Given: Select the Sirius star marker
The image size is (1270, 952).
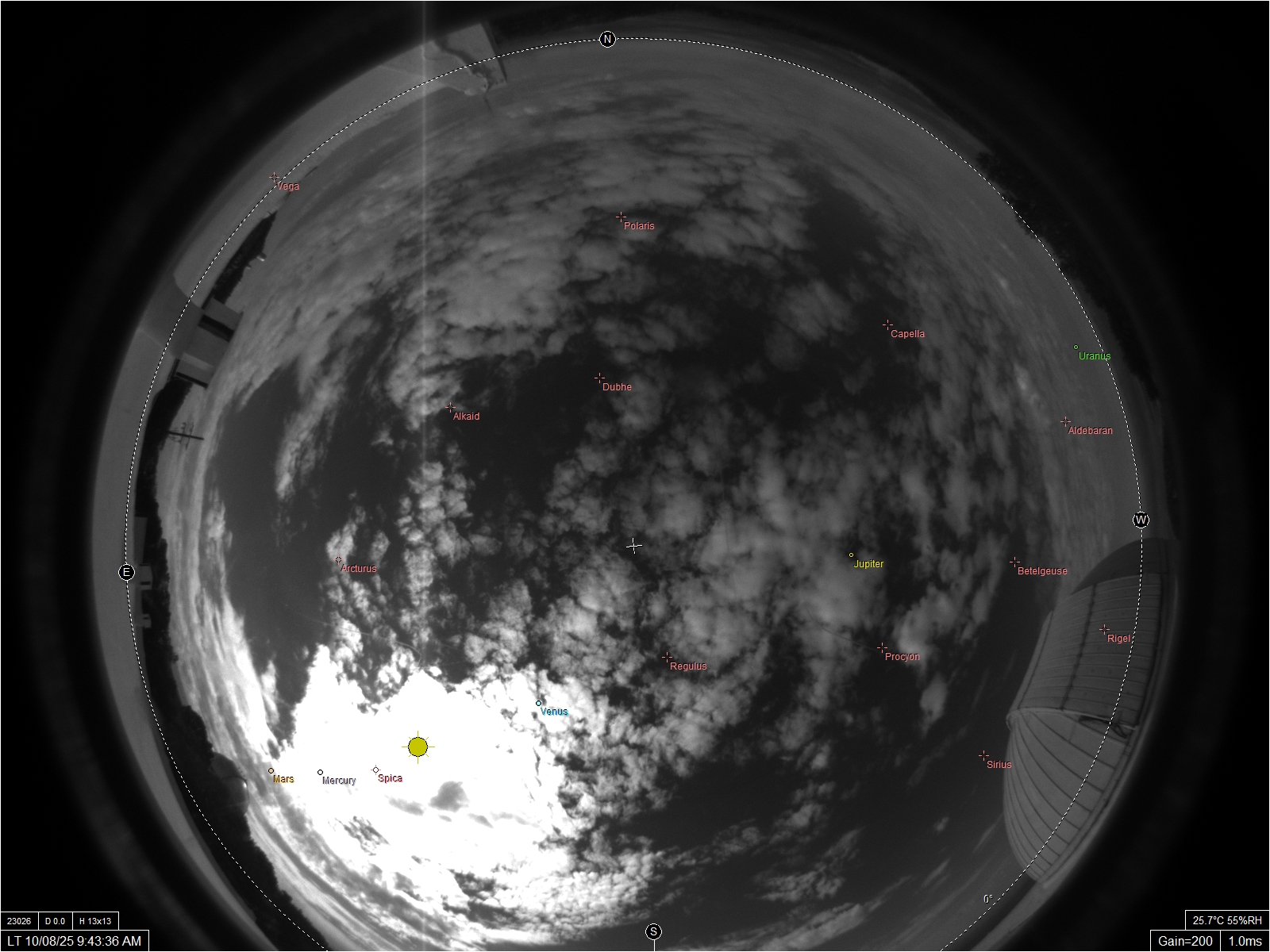Looking at the screenshot, I should pyautogui.click(x=983, y=755).
